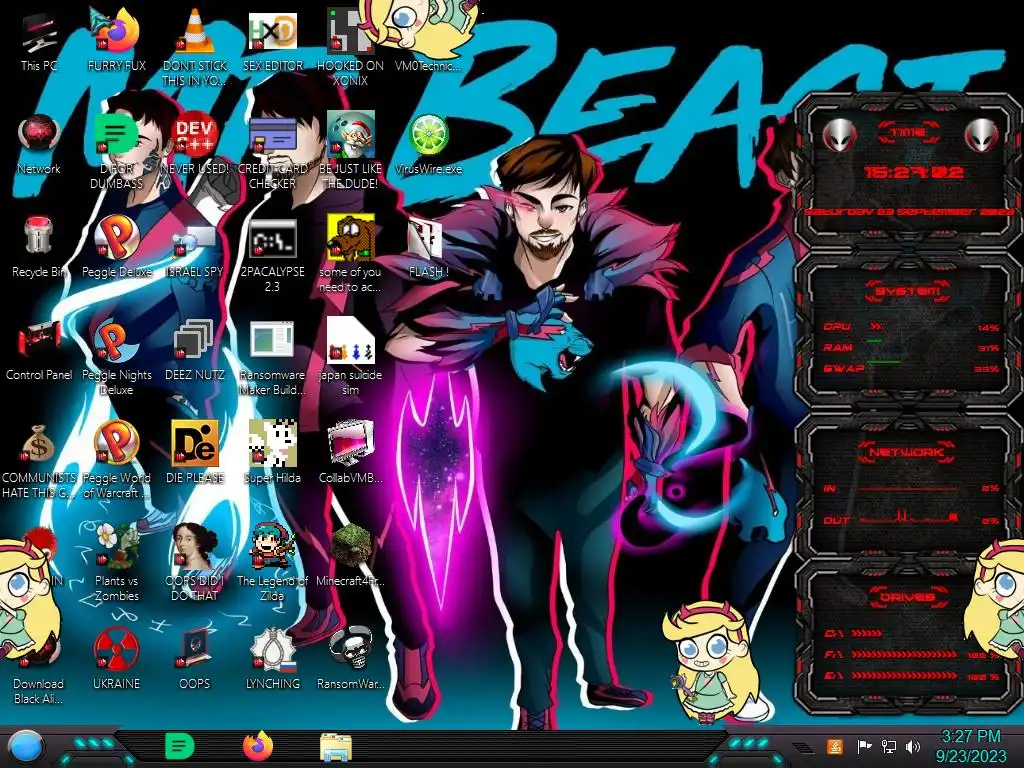The height and width of the screenshot is (768, 1024).
Task: Click the CPU usage row in the widget
Action: (912, 327)
